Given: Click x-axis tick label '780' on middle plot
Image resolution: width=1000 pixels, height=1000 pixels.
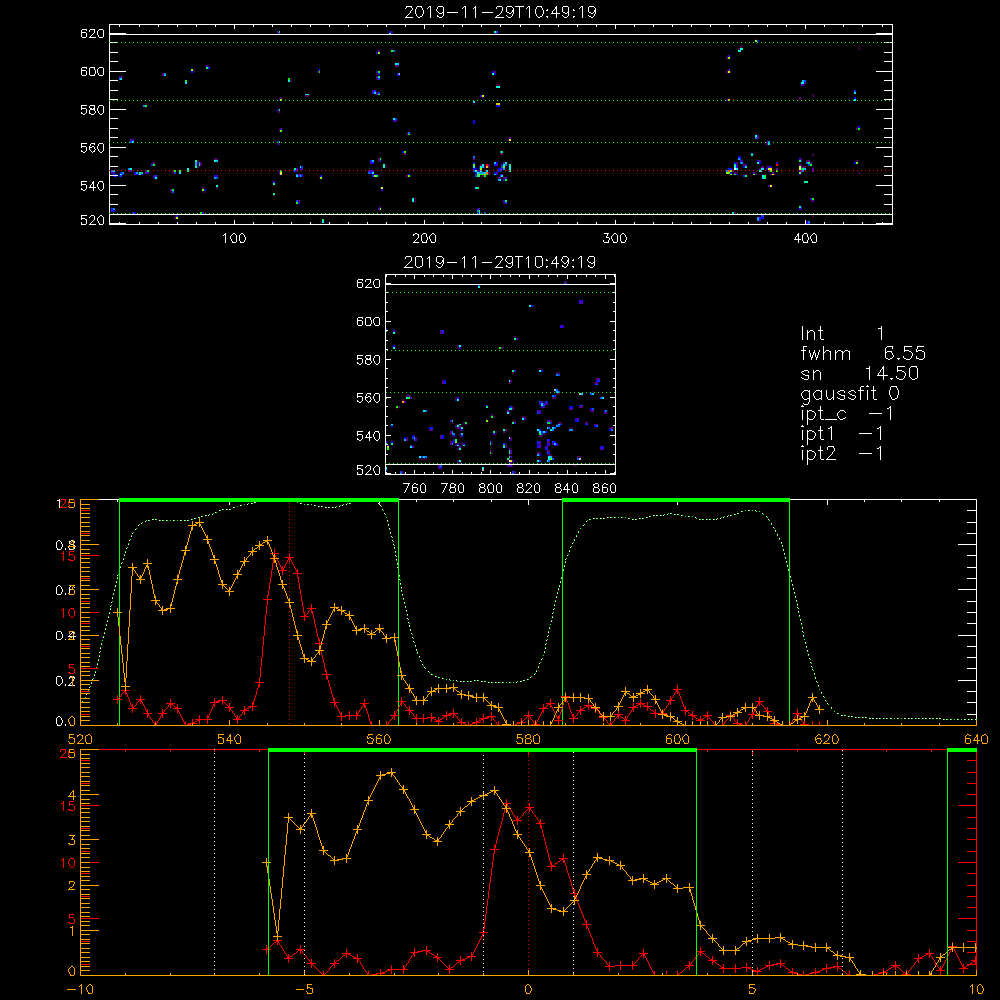Looking at the screenshot, I should coord(453,489).
